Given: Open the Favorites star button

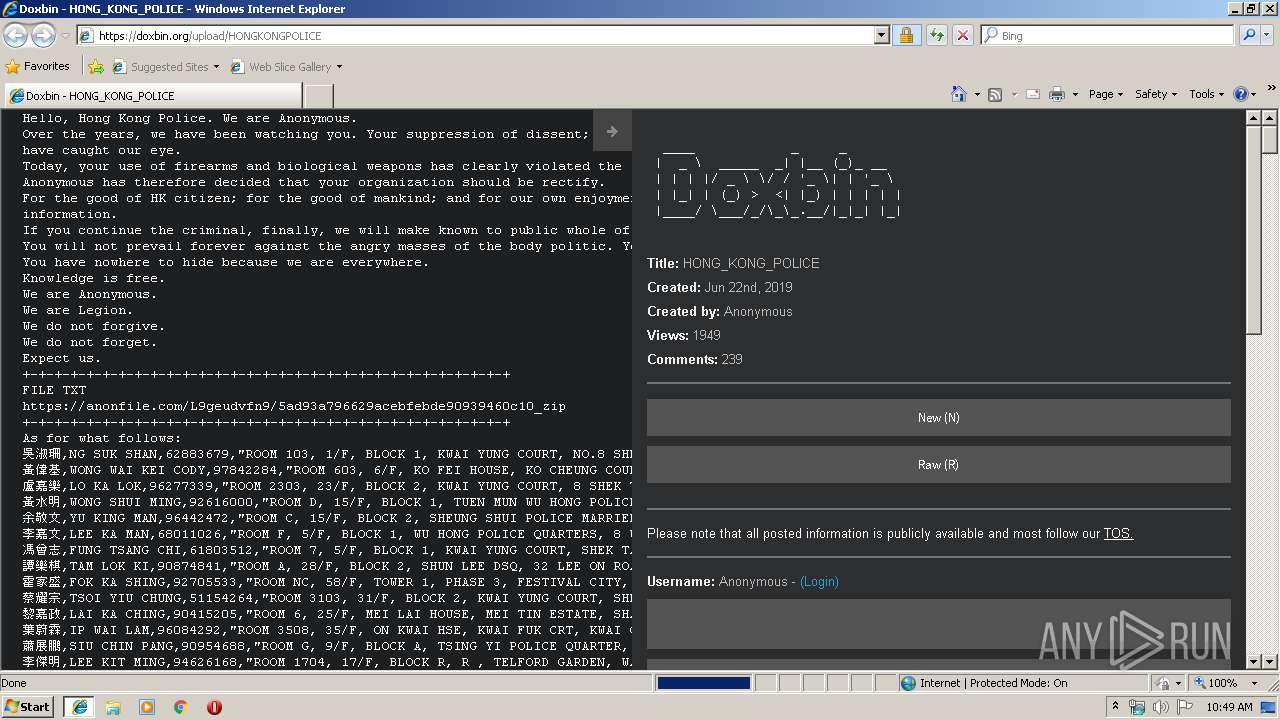Looking at the screenshot, I should coord(38,66).
